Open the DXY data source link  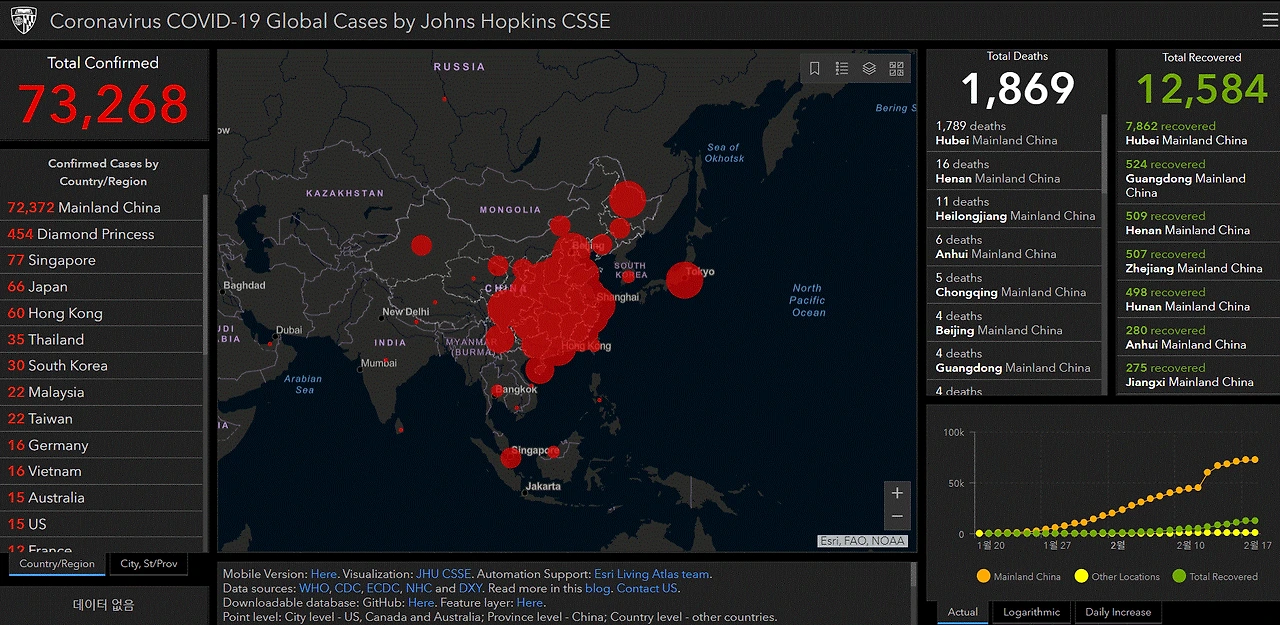click(471, 589)
